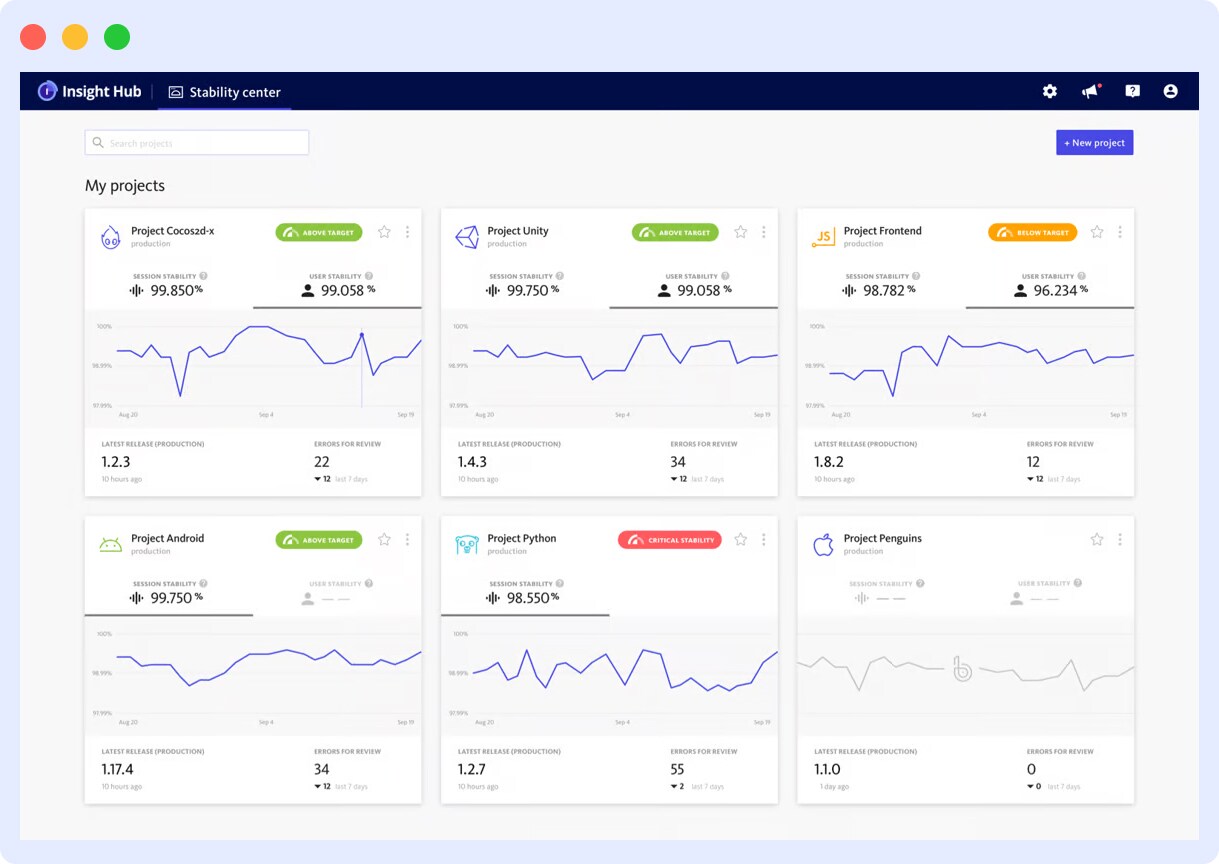Open the user account icon
The width and height of the screenshot is (1219, 864).
1171,91
